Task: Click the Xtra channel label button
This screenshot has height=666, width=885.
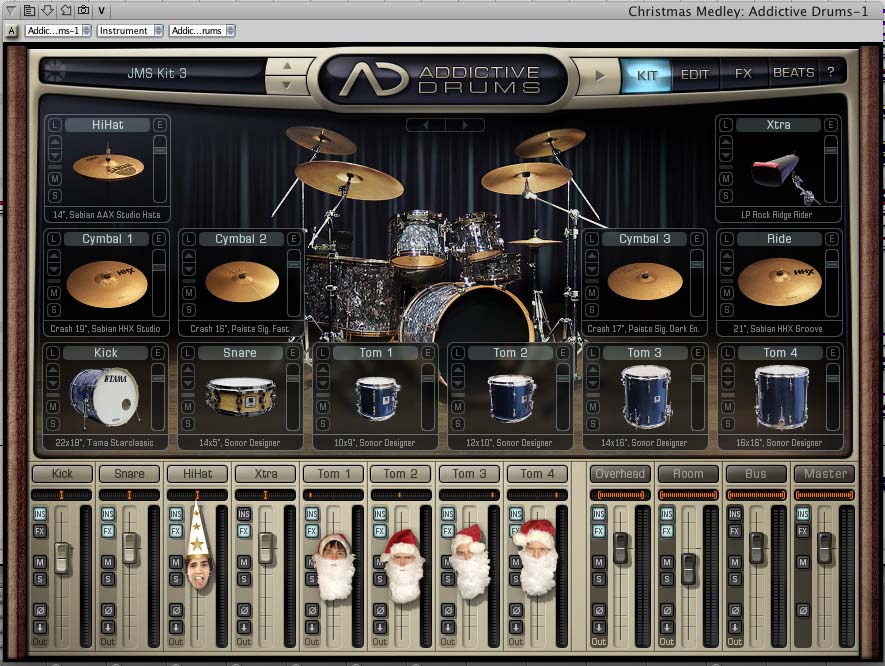Action: click(265, 474)
